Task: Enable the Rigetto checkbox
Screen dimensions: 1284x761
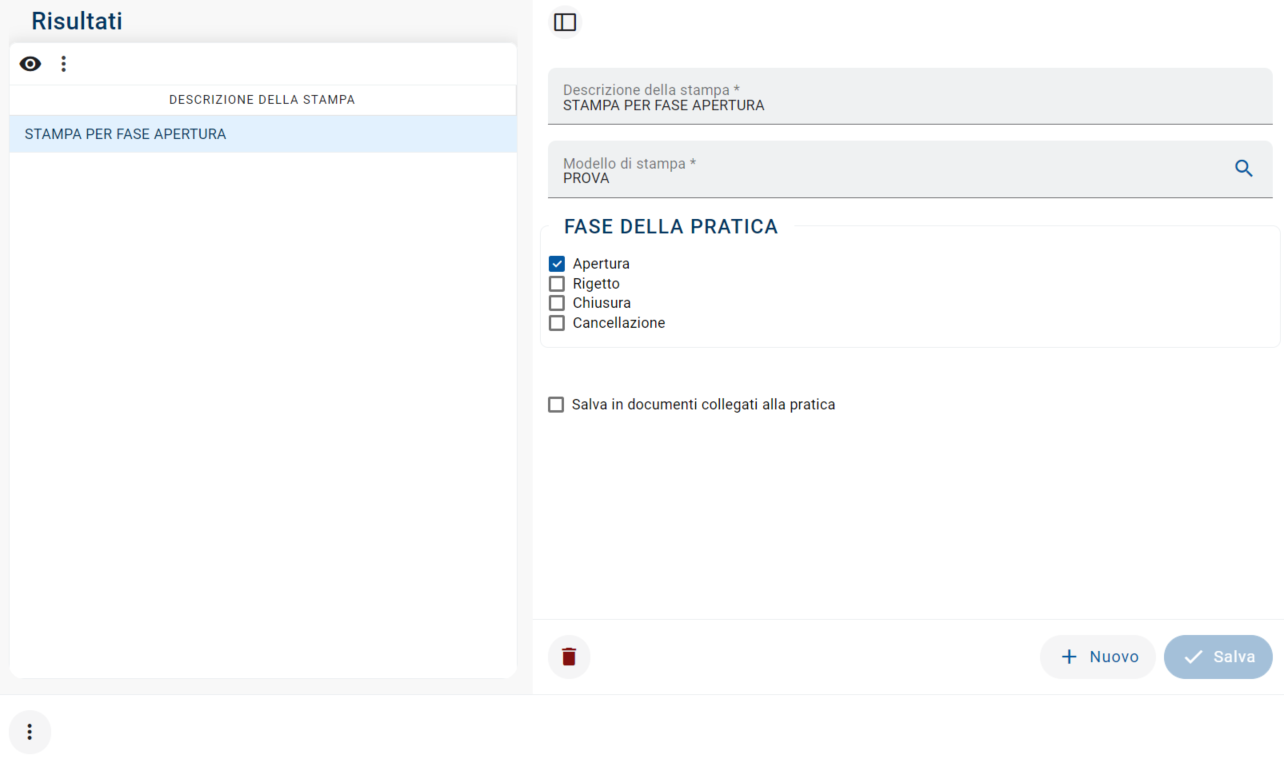Action: [x=557, y=284]
